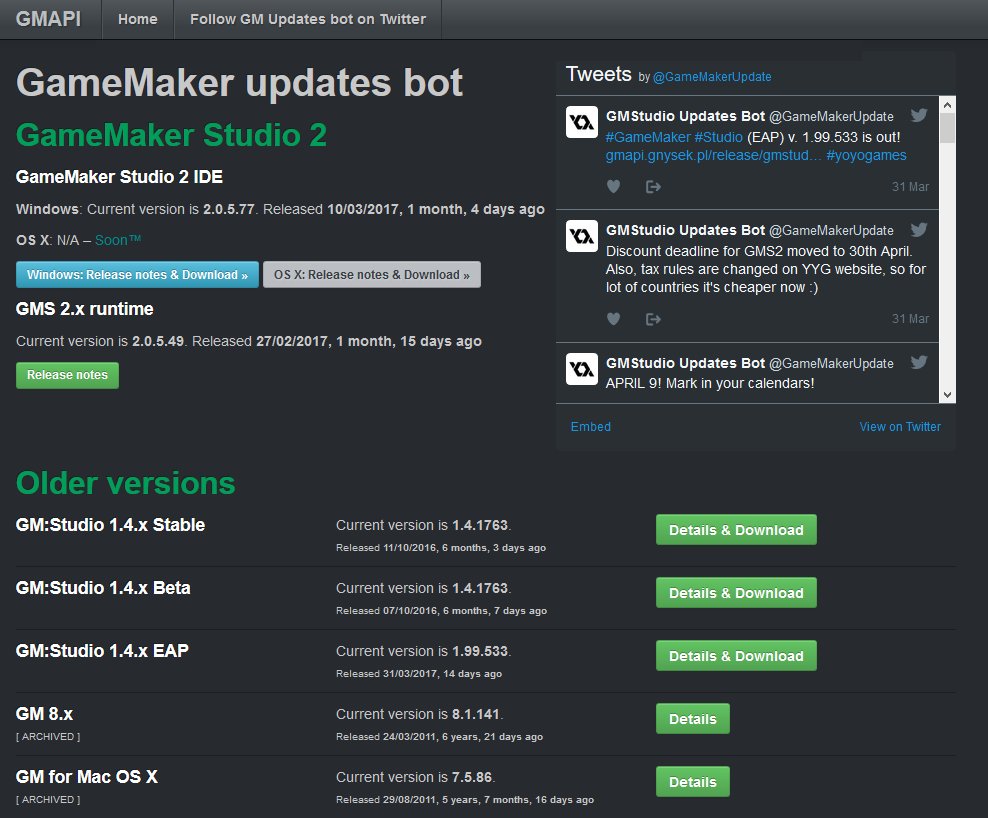Like the GameMaker Studio EAP 1.99.533 tweet

[613, 187]
